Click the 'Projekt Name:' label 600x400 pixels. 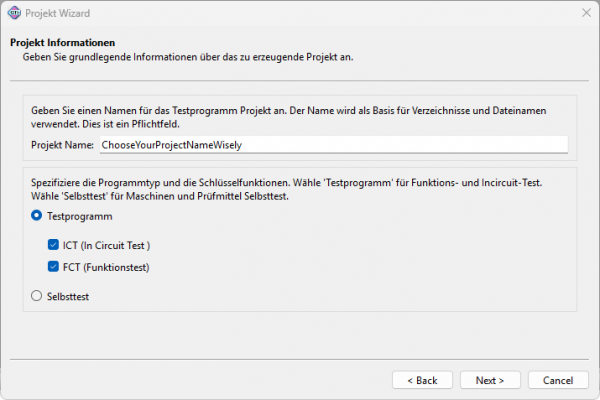(62, 145)
